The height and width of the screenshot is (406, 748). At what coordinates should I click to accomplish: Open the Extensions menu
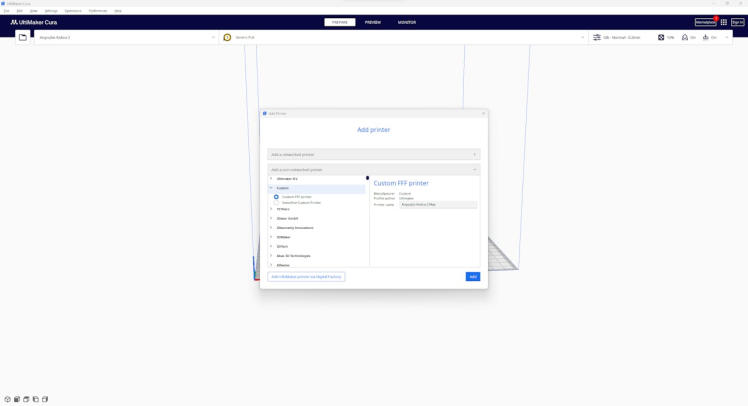click(73, 10)
